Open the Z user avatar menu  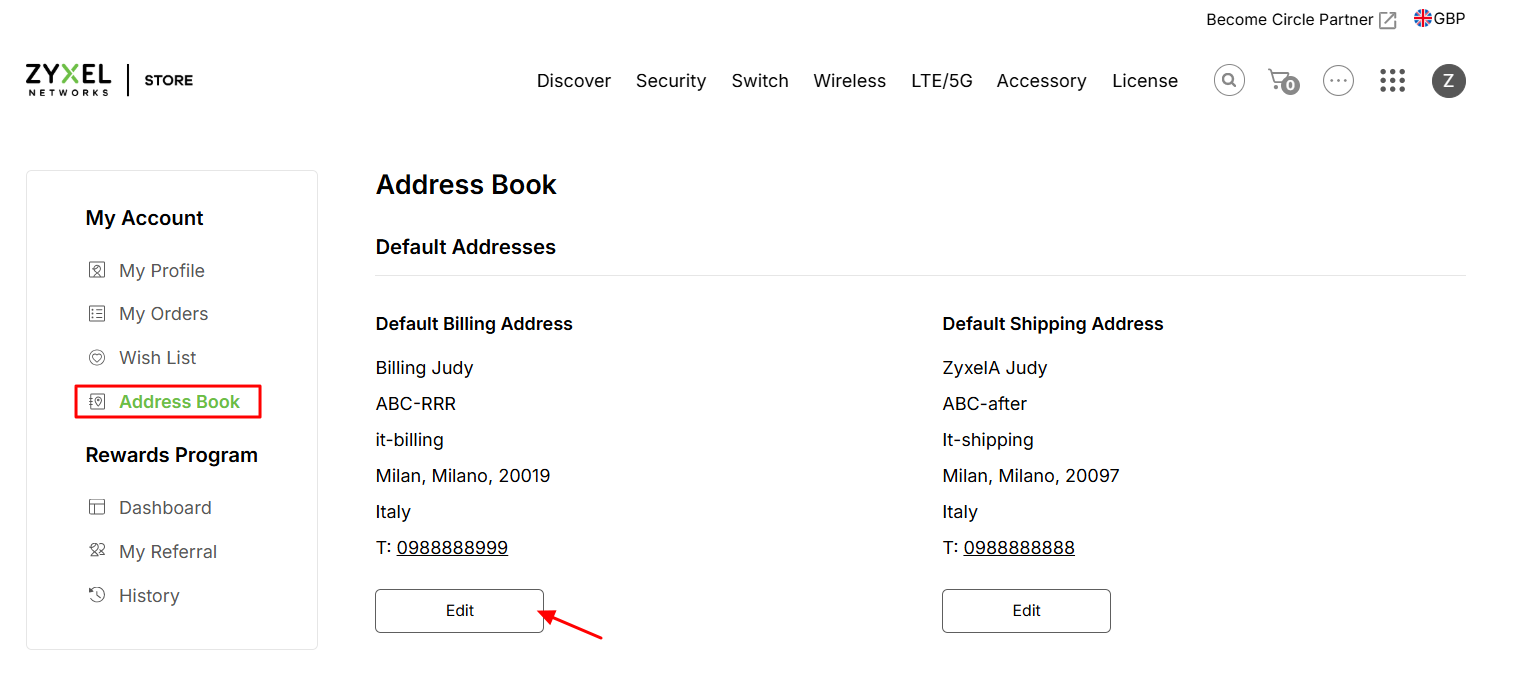(x=1448, y=80)
